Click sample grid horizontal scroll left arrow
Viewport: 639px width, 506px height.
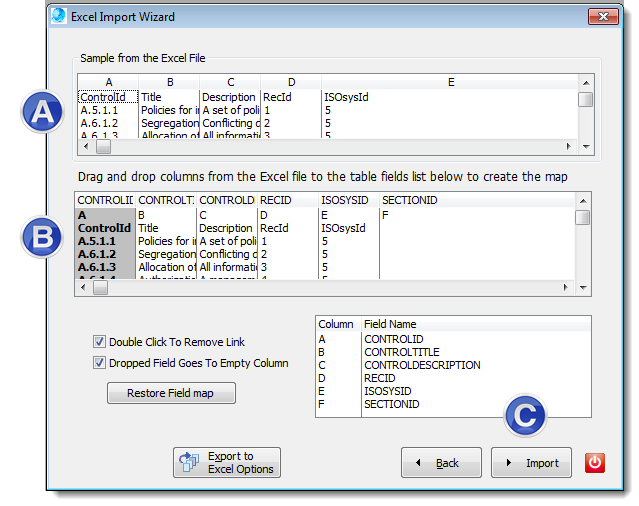[86, 146]
